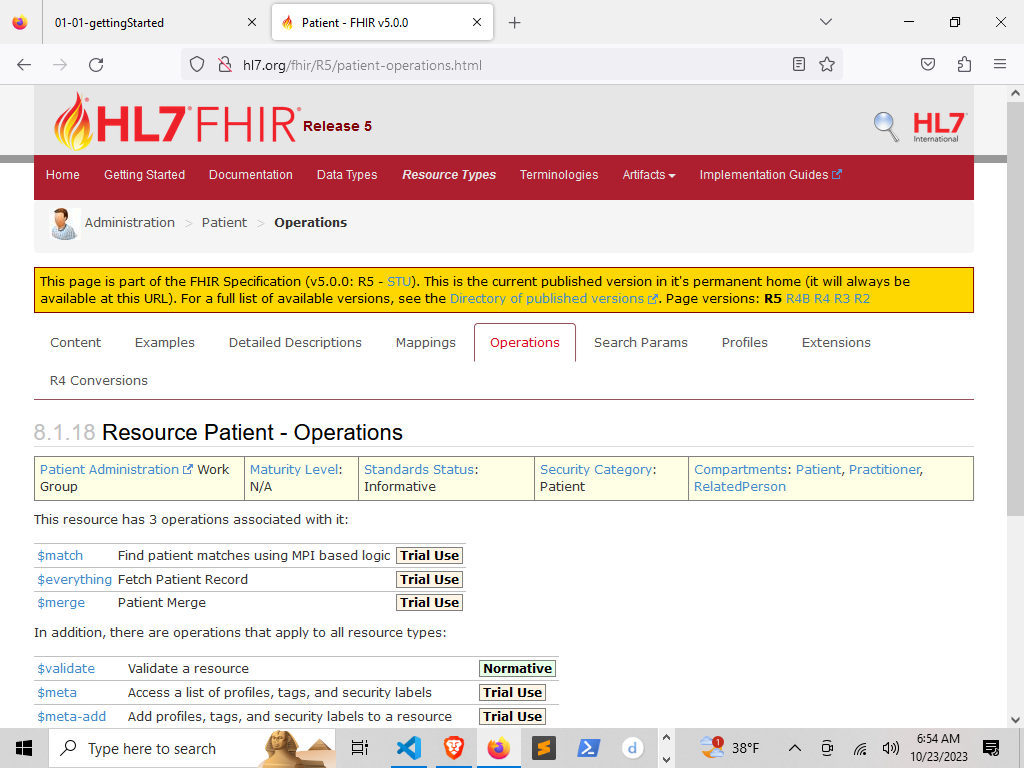Click the shield tracking protection icon
Image resolution: width=1024 pixels, height=768 pixels.
pos(197,65)
